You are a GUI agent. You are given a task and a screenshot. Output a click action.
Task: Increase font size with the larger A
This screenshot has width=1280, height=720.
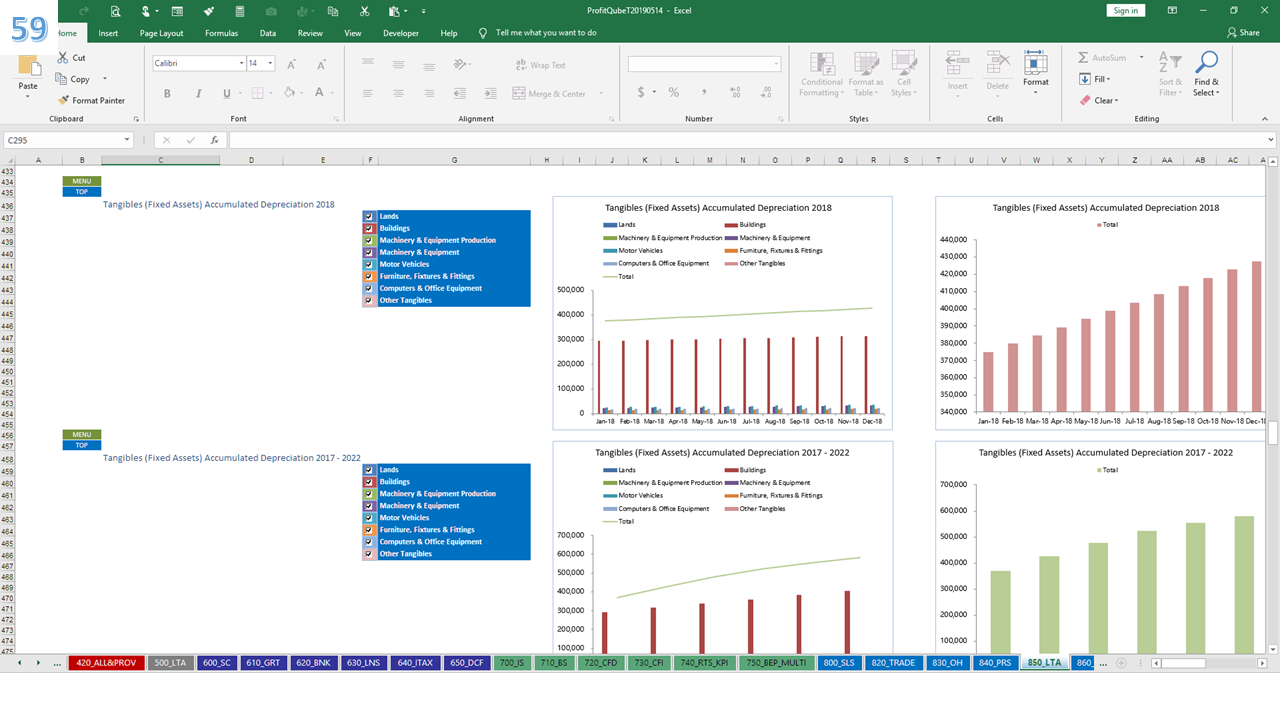pyautogui.click(x=291, y=64)
